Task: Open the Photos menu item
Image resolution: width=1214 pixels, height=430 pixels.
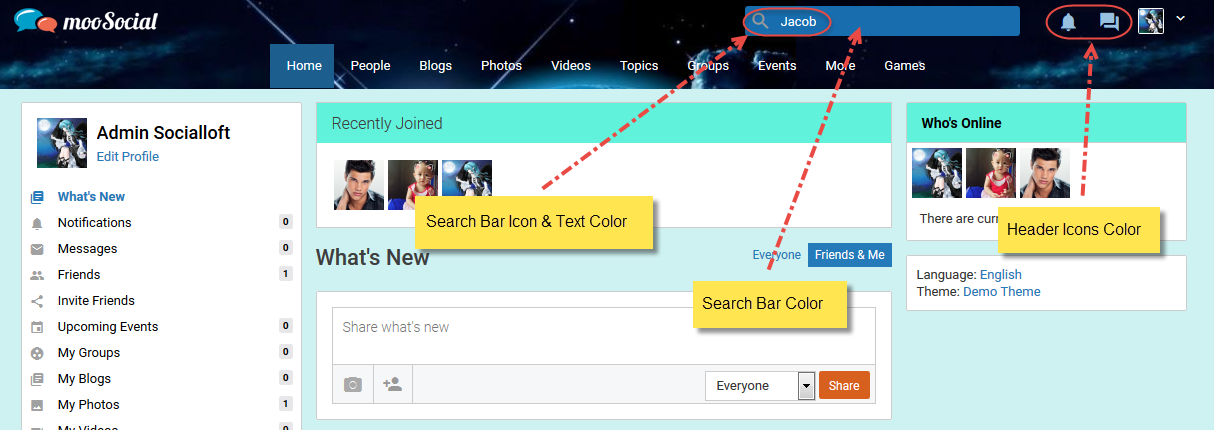Action: click(x=501, y=66)
